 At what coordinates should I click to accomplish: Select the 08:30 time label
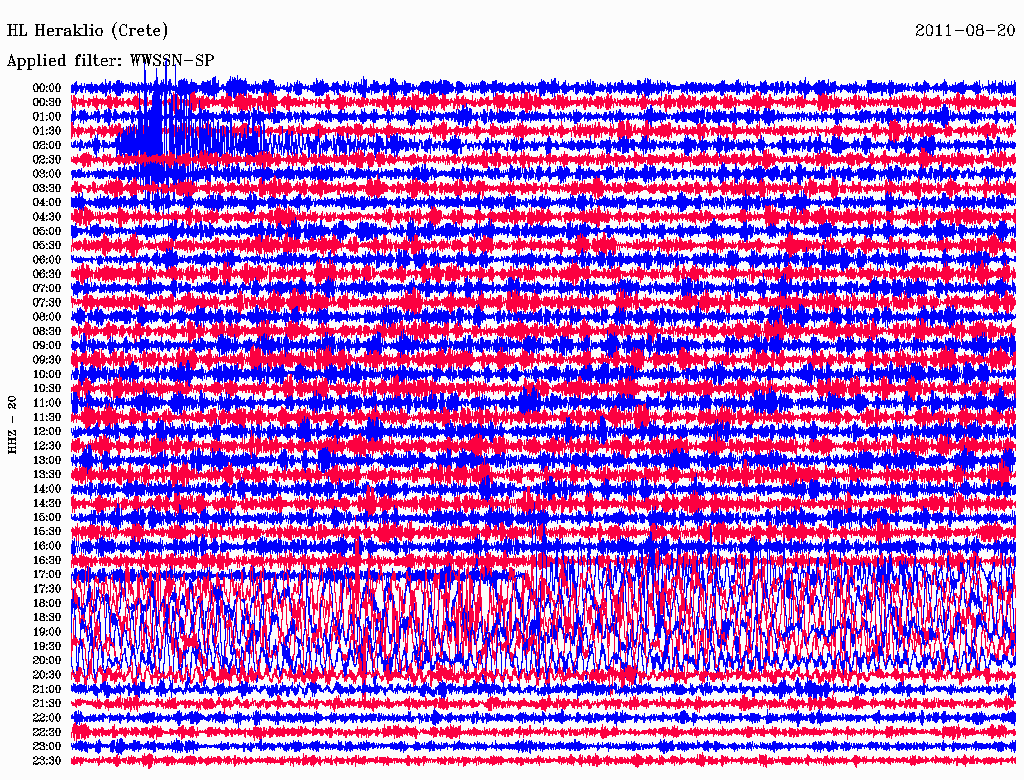[47, 331]
